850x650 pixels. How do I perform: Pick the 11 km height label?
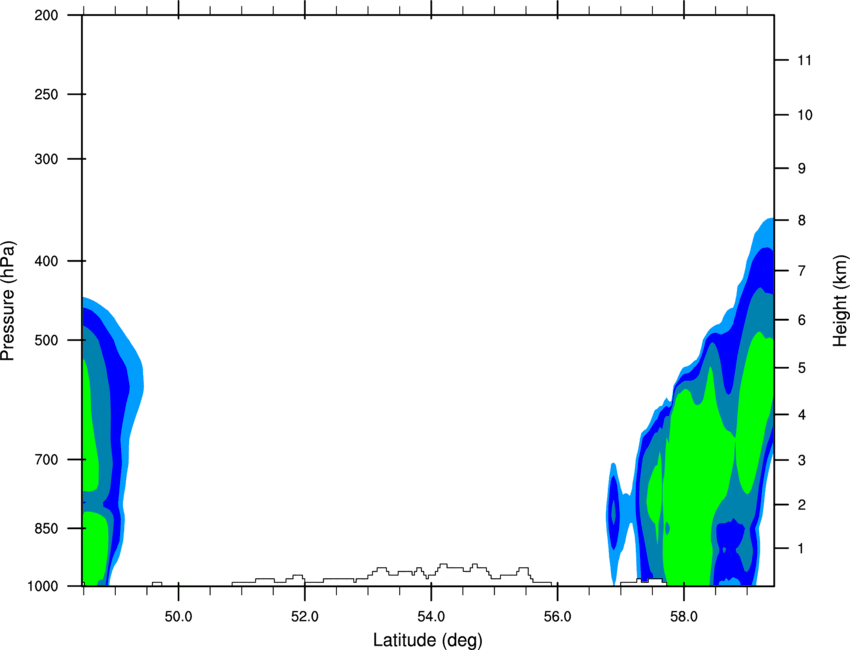click(804, 60)
